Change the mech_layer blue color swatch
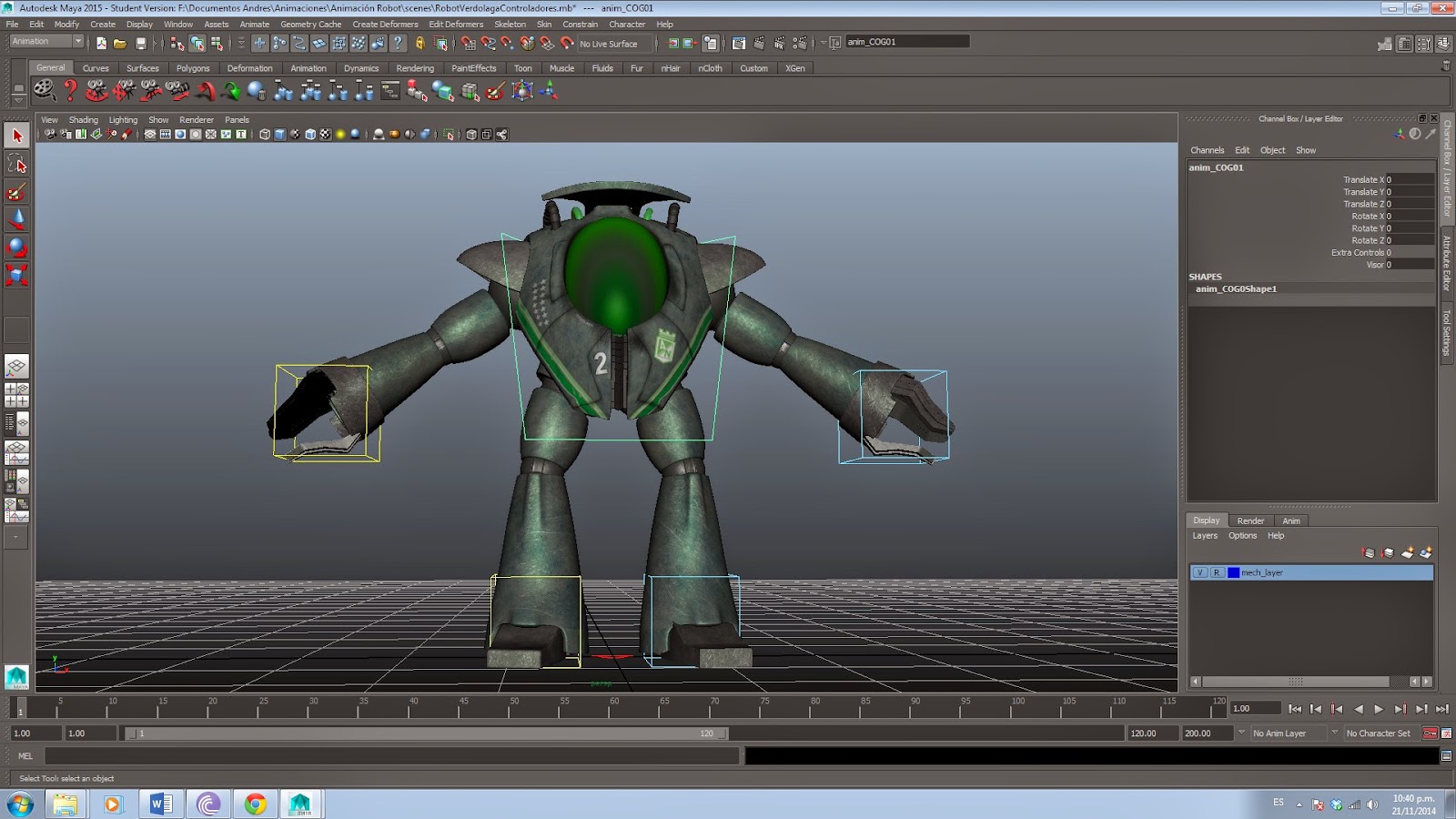The height and width of the screenshot is (819, 1456). click(1233, 572)
